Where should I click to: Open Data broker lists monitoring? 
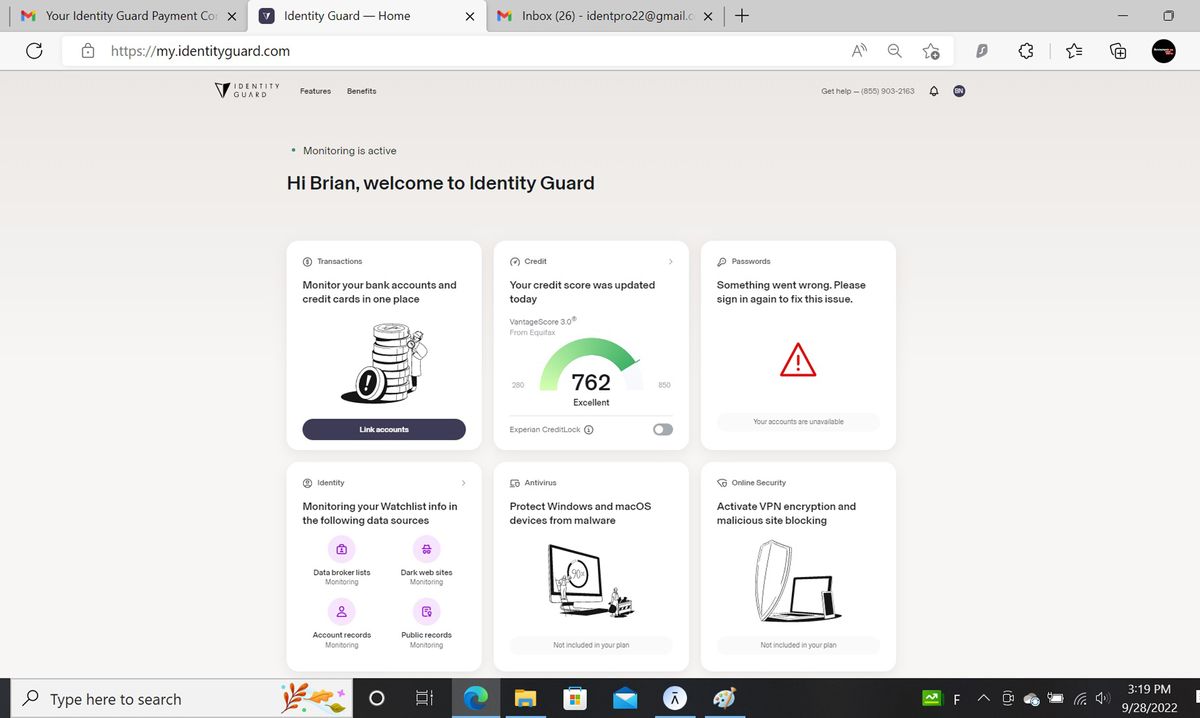[x=341, y=549]
